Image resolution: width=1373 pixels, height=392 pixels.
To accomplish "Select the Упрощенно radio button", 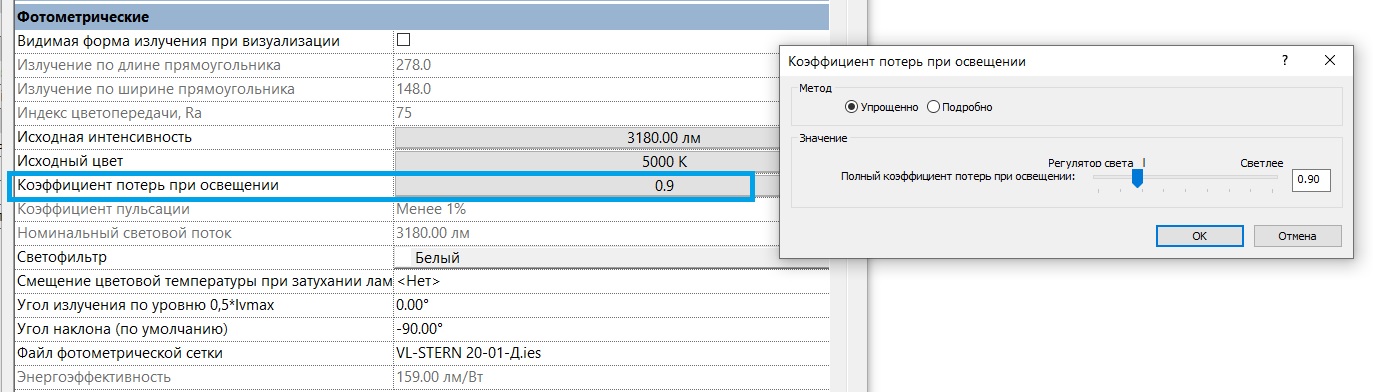I will [x=852, y=107].
